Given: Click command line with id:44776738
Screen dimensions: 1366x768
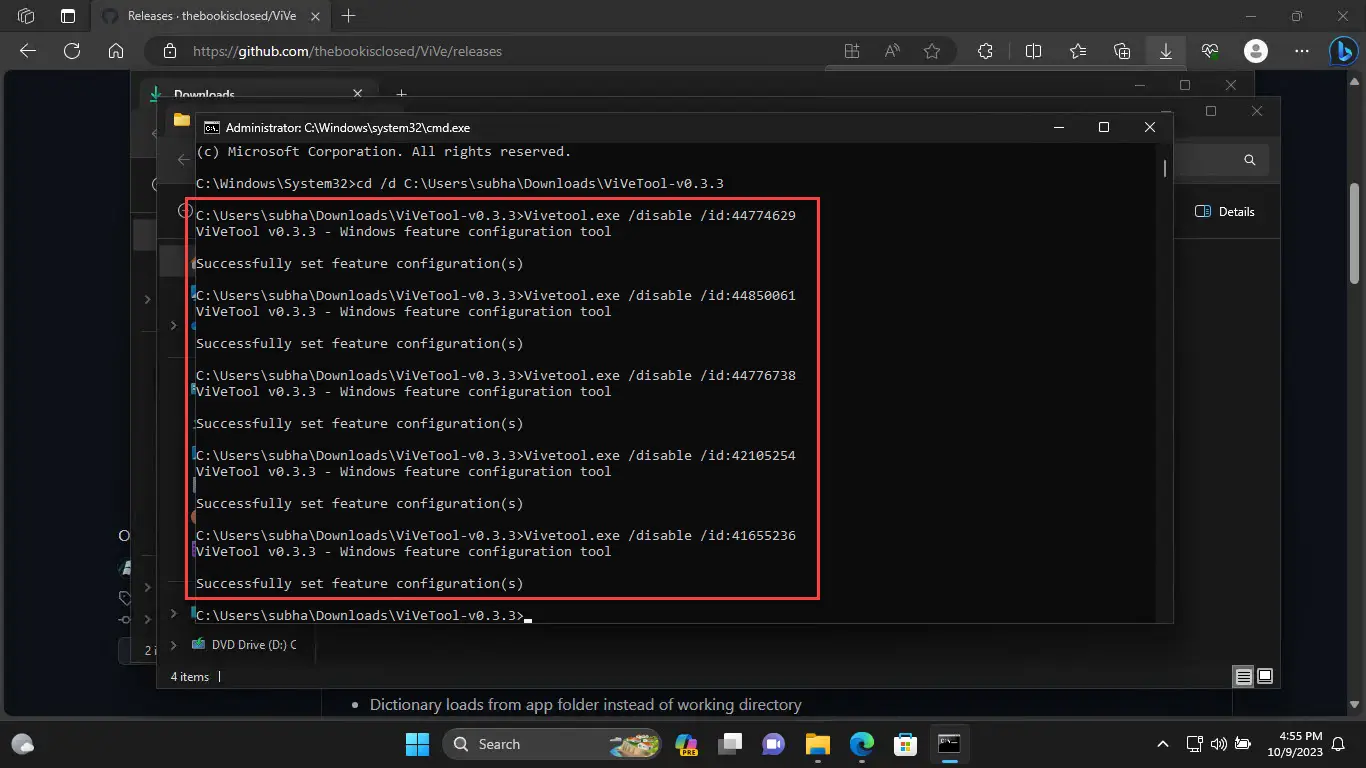Looking at the screenshot, I should 496,375.
